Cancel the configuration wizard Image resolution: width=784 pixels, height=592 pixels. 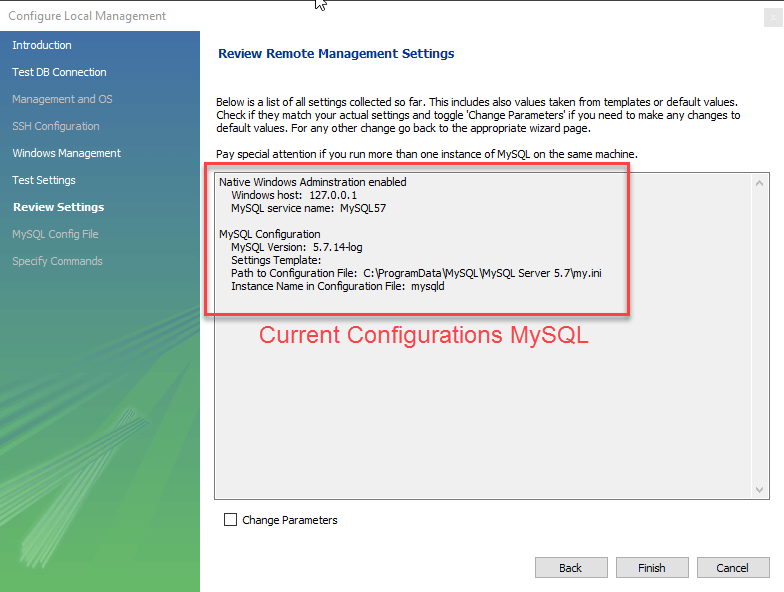(732, 568)
